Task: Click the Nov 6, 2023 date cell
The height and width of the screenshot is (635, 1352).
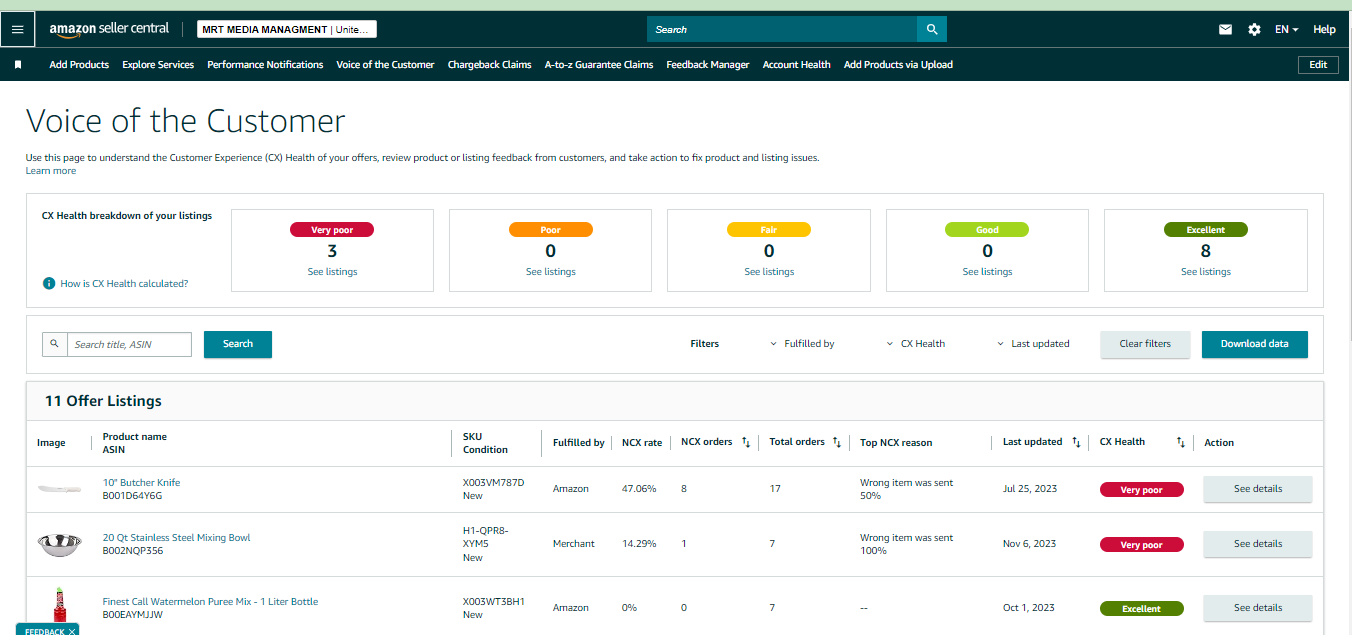Action: [1029, 544]
